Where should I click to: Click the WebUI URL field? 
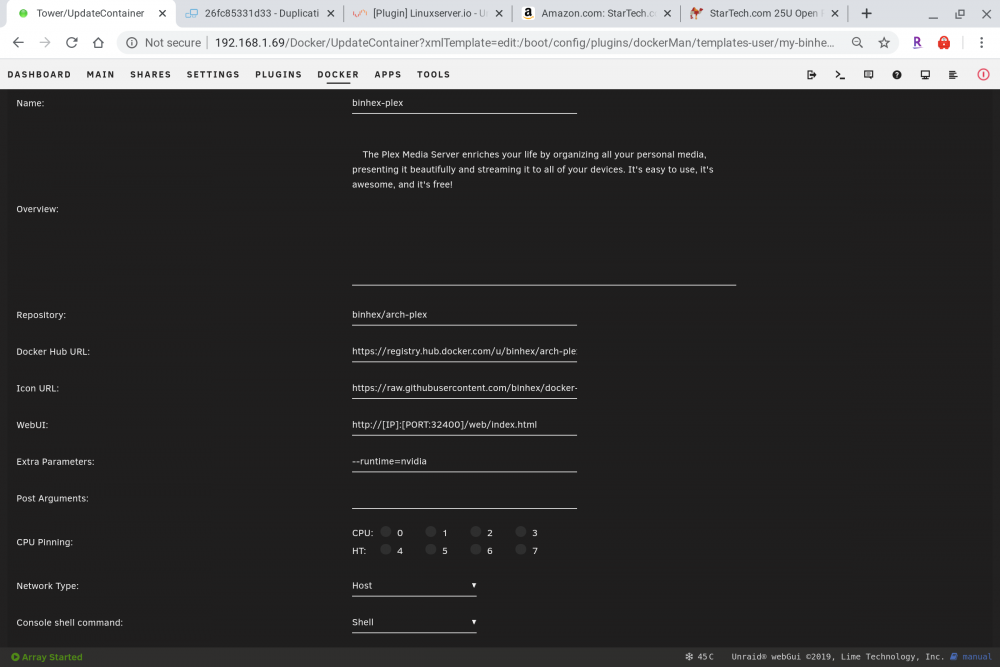[x=464, y=425]
